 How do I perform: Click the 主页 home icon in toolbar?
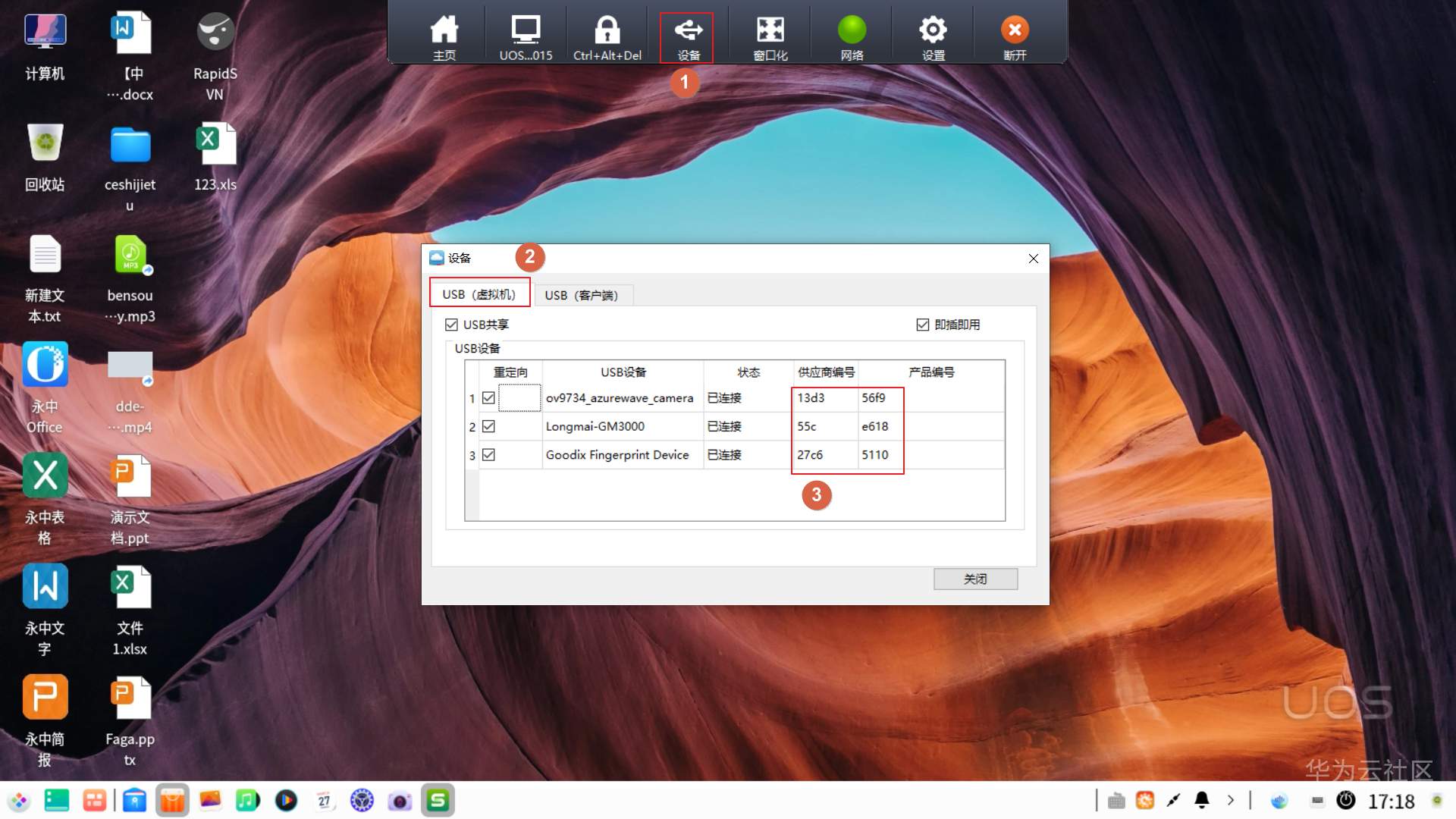[x=444, y=31]
